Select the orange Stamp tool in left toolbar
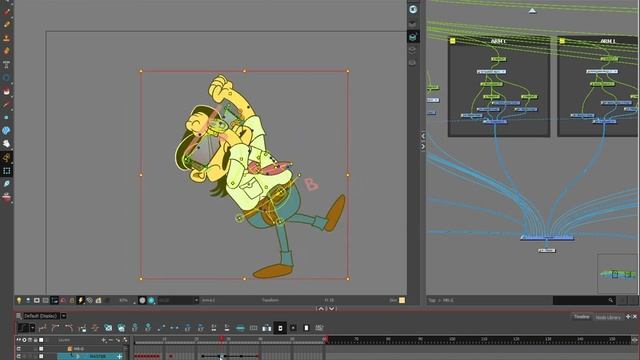This screenshot has height=360, width=640. (7, 38)
